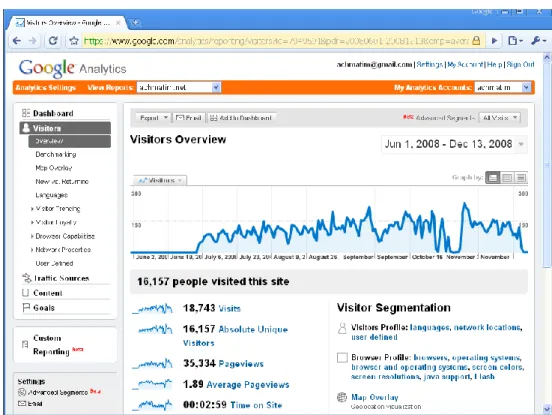Open the My Analytics Accounts dropdown
The image size is (552, 415).
pos(502,87)
